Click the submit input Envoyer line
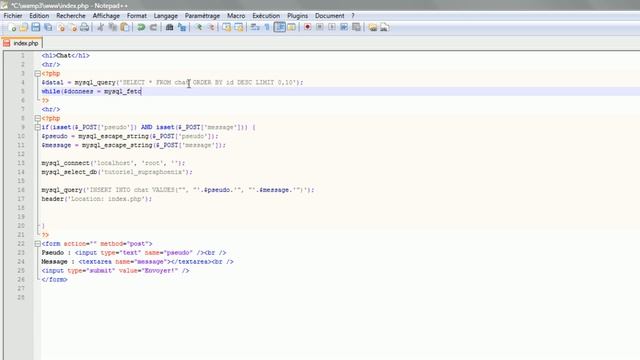 tap(115, 271)
